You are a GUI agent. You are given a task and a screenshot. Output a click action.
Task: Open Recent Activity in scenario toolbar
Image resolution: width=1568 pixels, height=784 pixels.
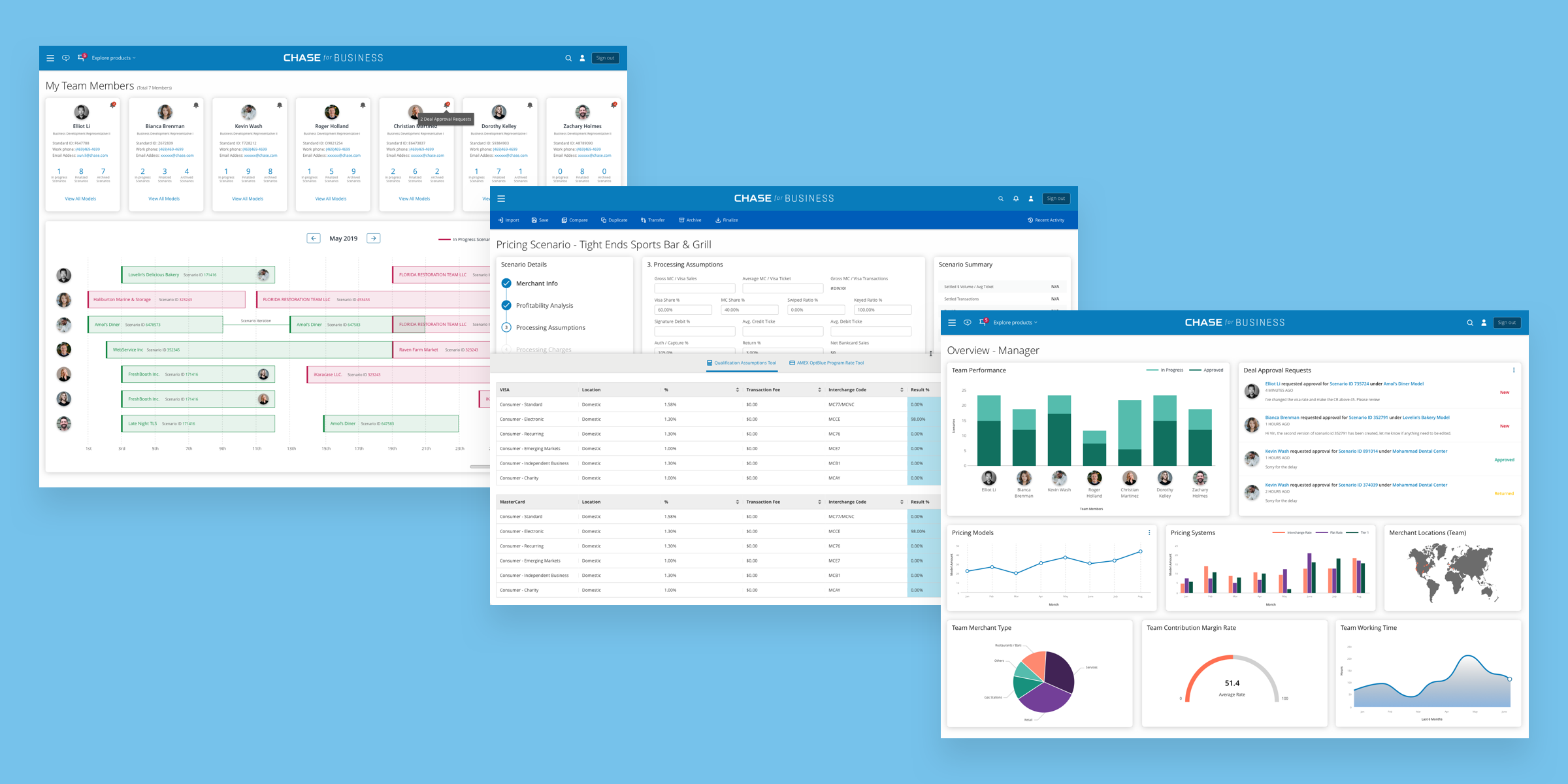(x=1046, y=220)
